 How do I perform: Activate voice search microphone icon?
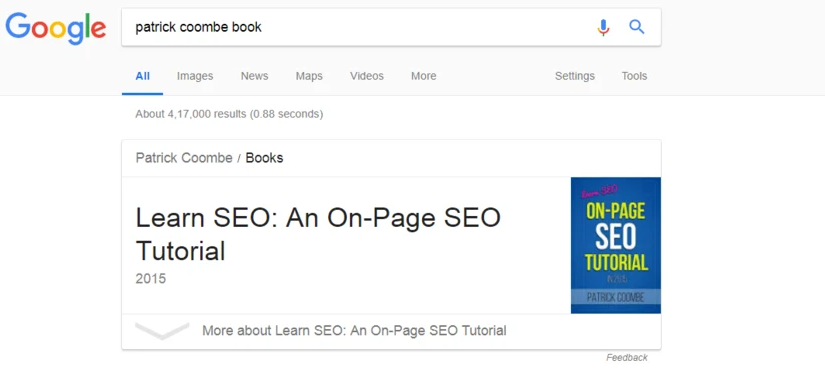pos(603,27)
